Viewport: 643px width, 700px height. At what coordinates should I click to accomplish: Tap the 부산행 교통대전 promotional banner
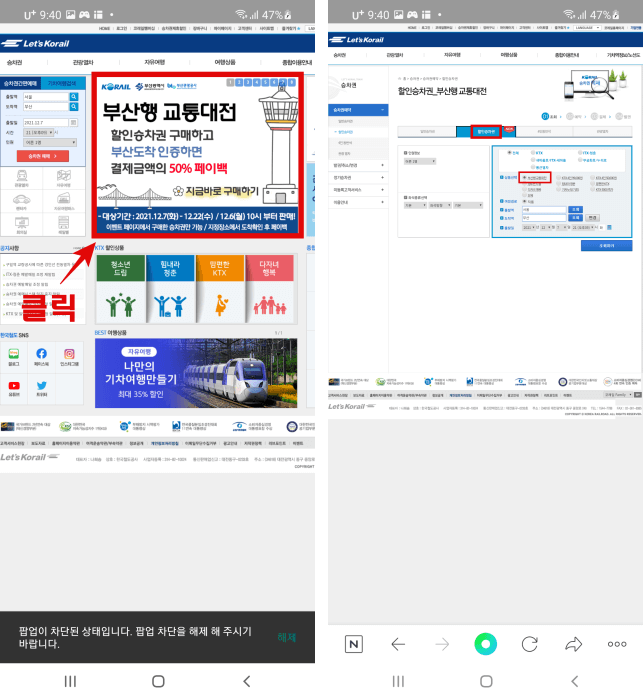(x=198, y=155)
